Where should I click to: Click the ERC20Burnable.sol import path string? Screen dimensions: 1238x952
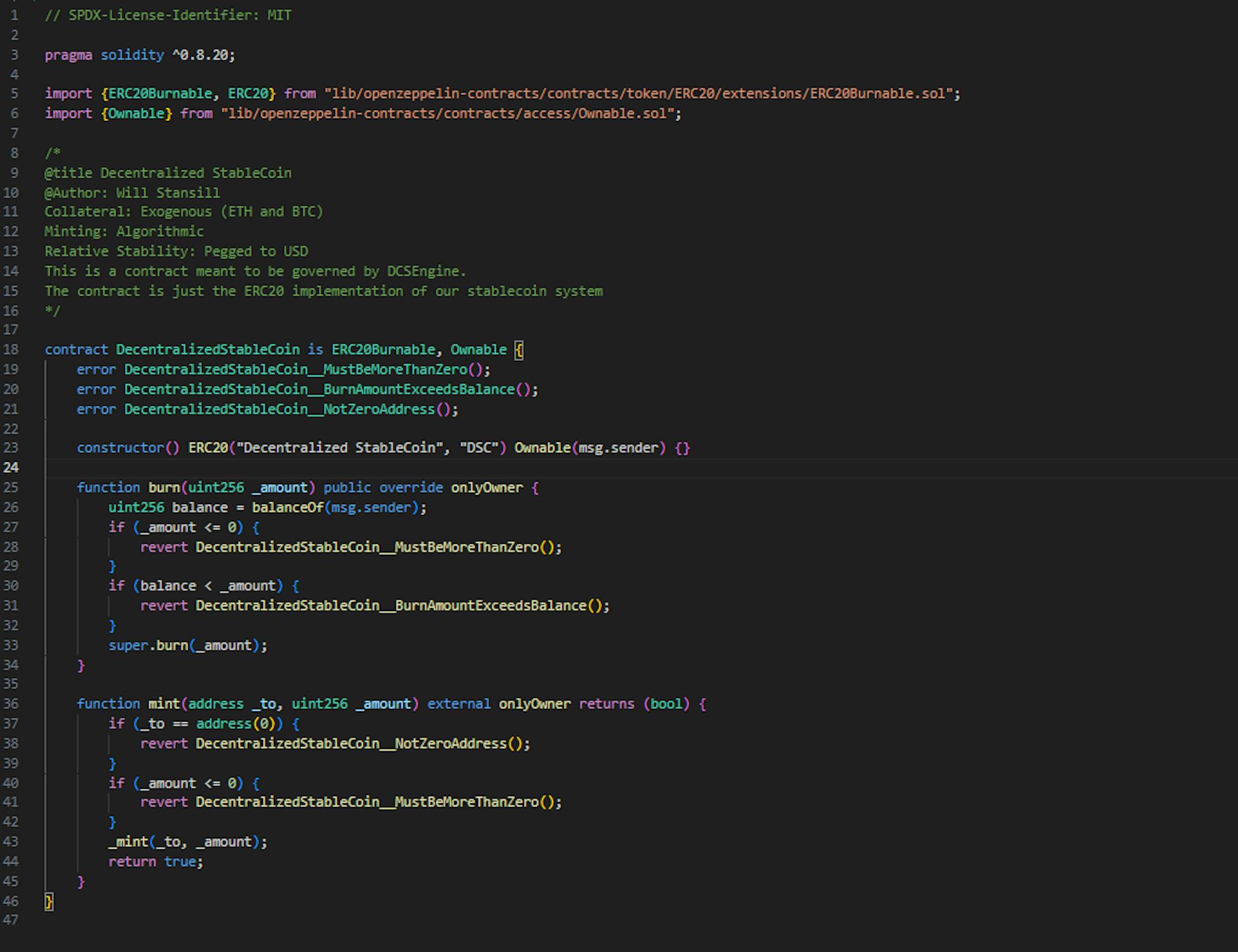click(641, 94)
